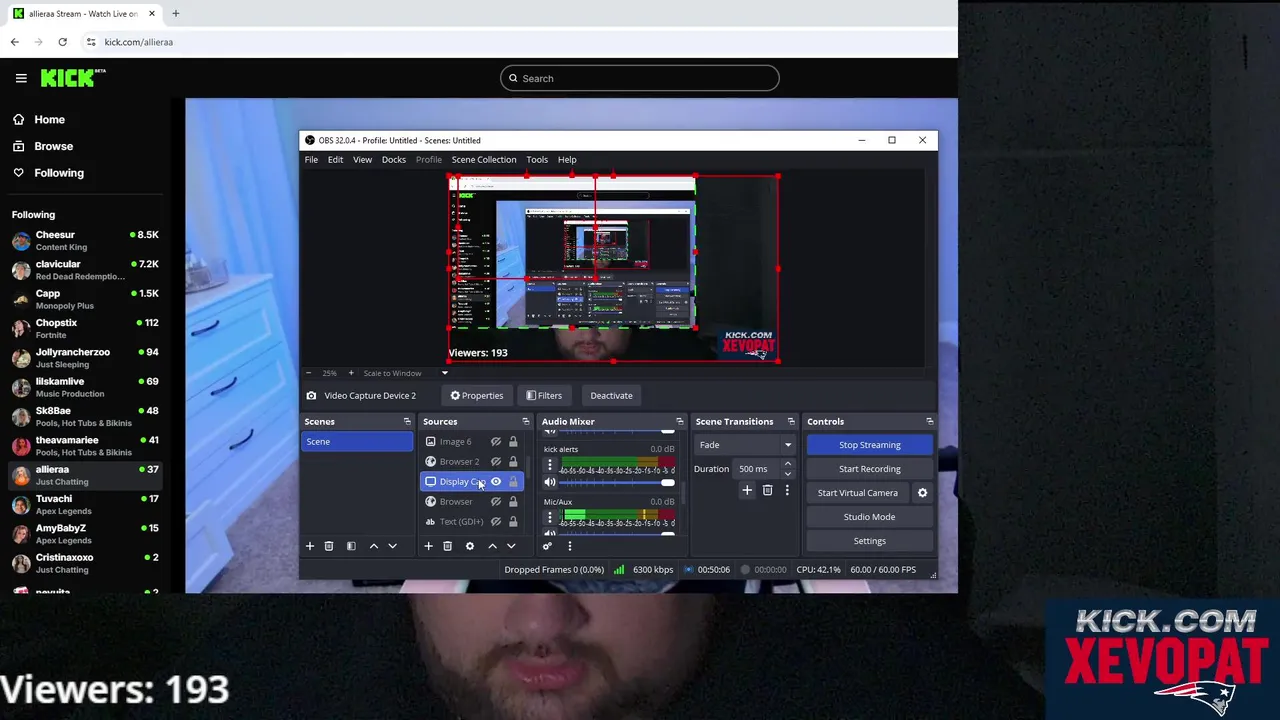Open the OBS Help menu
Image resolution: width=1280 pixels, height=720 pixels.
click(x=567, y=159)
